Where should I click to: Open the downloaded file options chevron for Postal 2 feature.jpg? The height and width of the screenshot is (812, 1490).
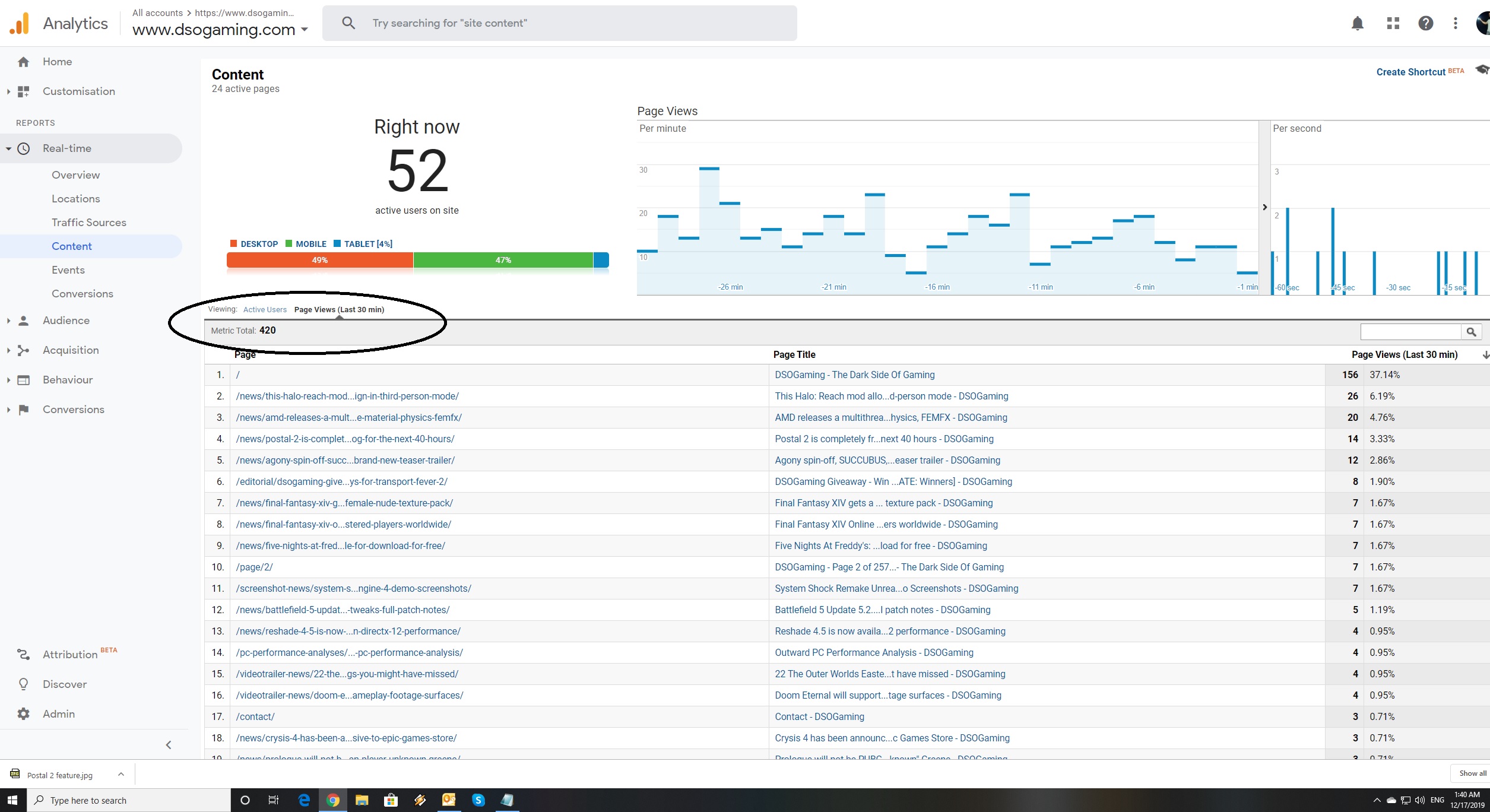pos(121,774)
